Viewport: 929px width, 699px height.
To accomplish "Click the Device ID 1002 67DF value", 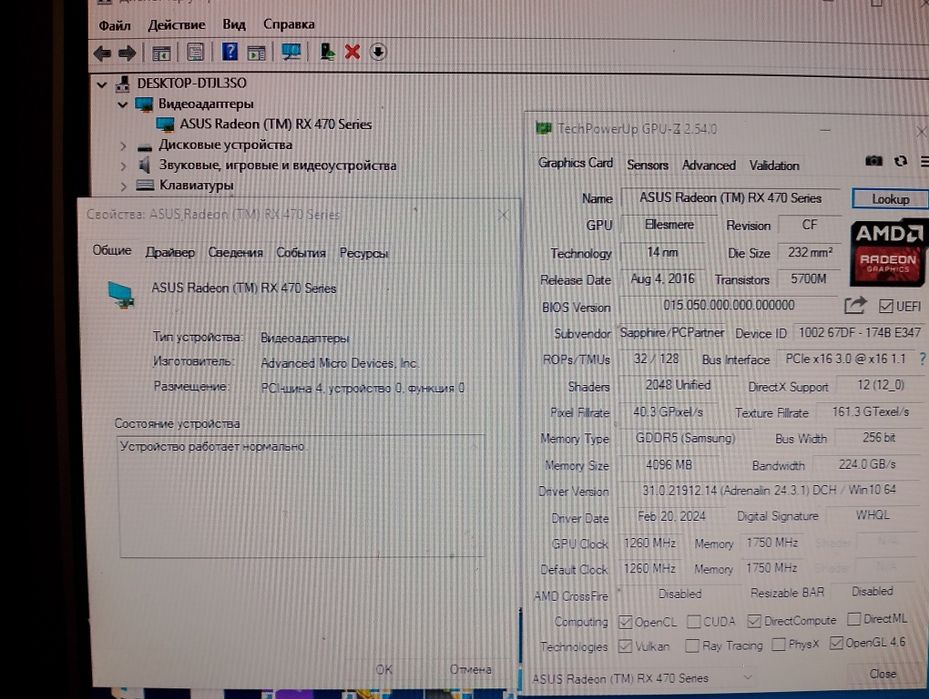I will (859, 332).
